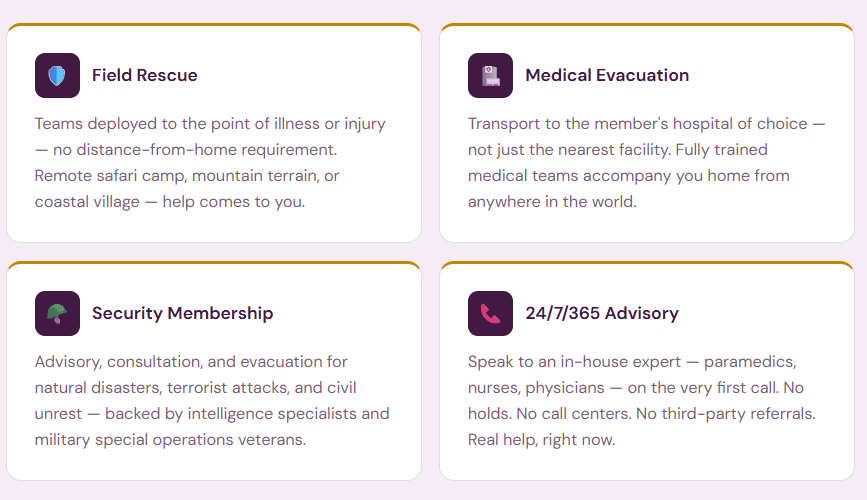Select the text "anywhere in the world"

tap(552, 201)
